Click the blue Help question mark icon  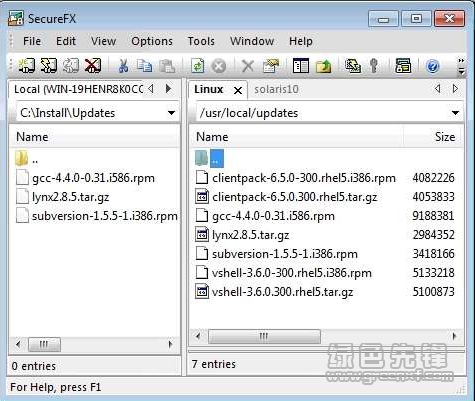tap(432, 66)
